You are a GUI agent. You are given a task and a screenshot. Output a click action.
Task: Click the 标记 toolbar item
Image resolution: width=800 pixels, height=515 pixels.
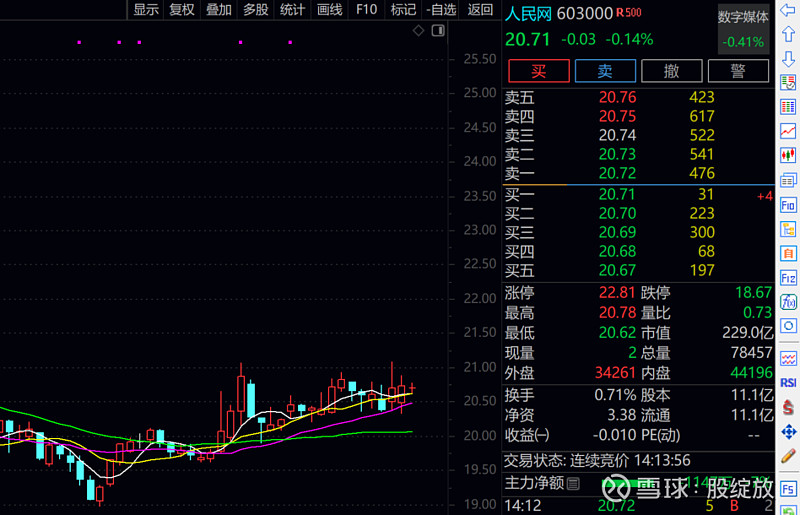click(403, 10)
